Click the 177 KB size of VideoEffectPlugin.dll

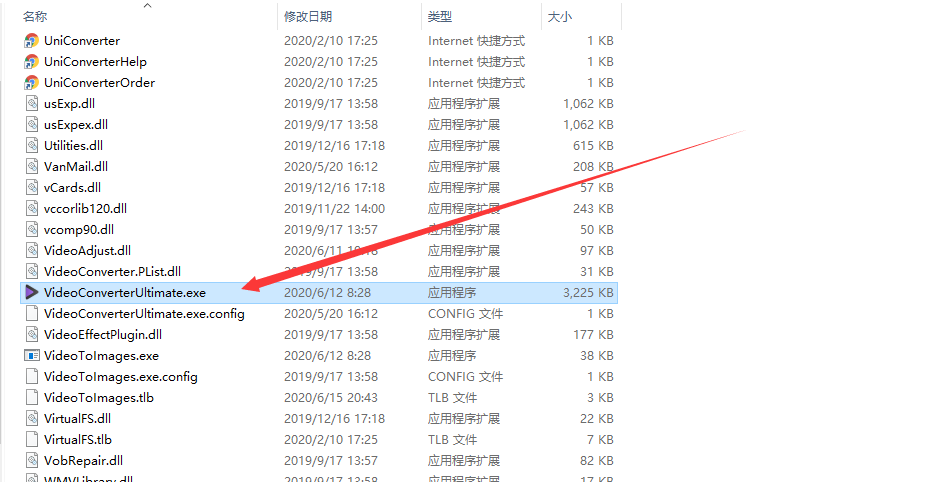tap(593, 335)
